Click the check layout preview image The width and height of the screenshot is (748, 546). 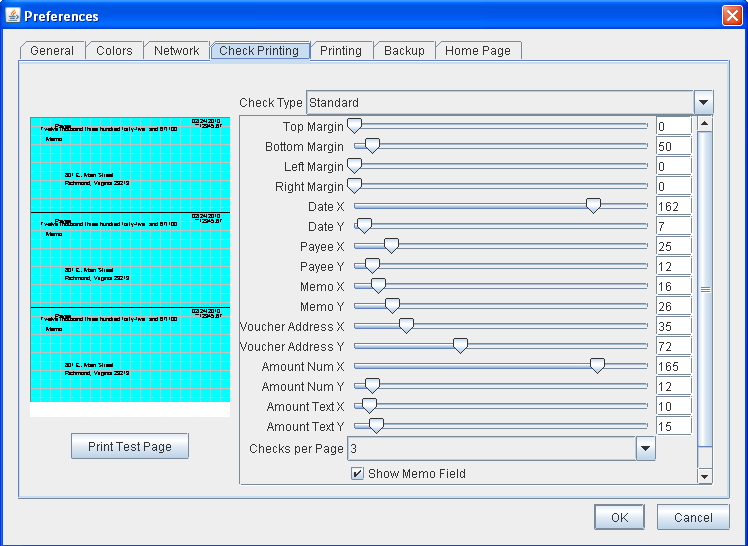(130, 267)
